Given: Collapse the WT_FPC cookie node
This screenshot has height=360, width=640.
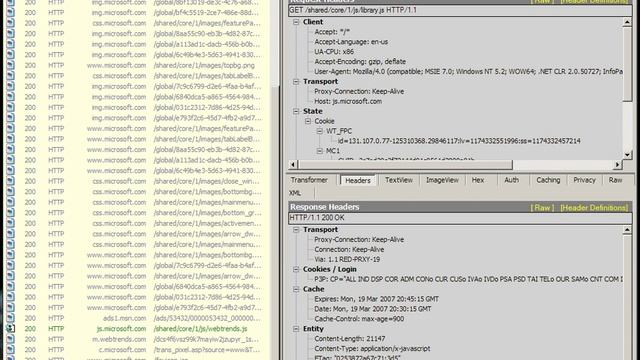Looking at the screenshot, I should [x=320, y=131].
